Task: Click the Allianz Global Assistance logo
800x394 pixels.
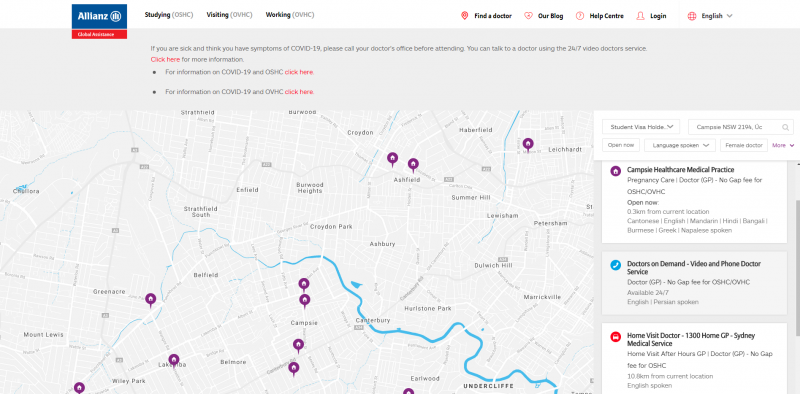Action: pyautogui.click(x=99, y=21)
